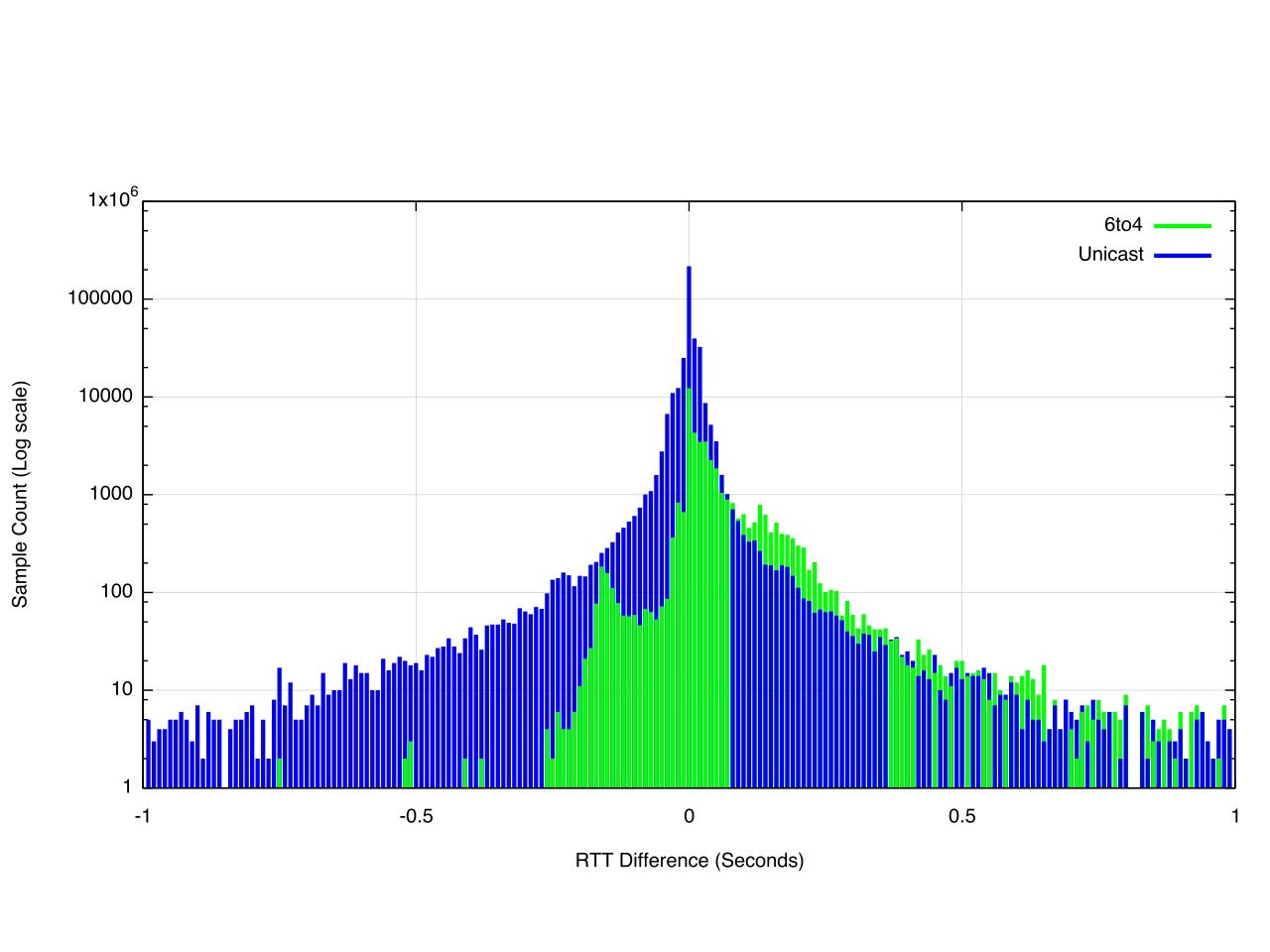1270x952 pixels.
Task: Click the 6to4 legend label
Action: [x=1122, y=225]
